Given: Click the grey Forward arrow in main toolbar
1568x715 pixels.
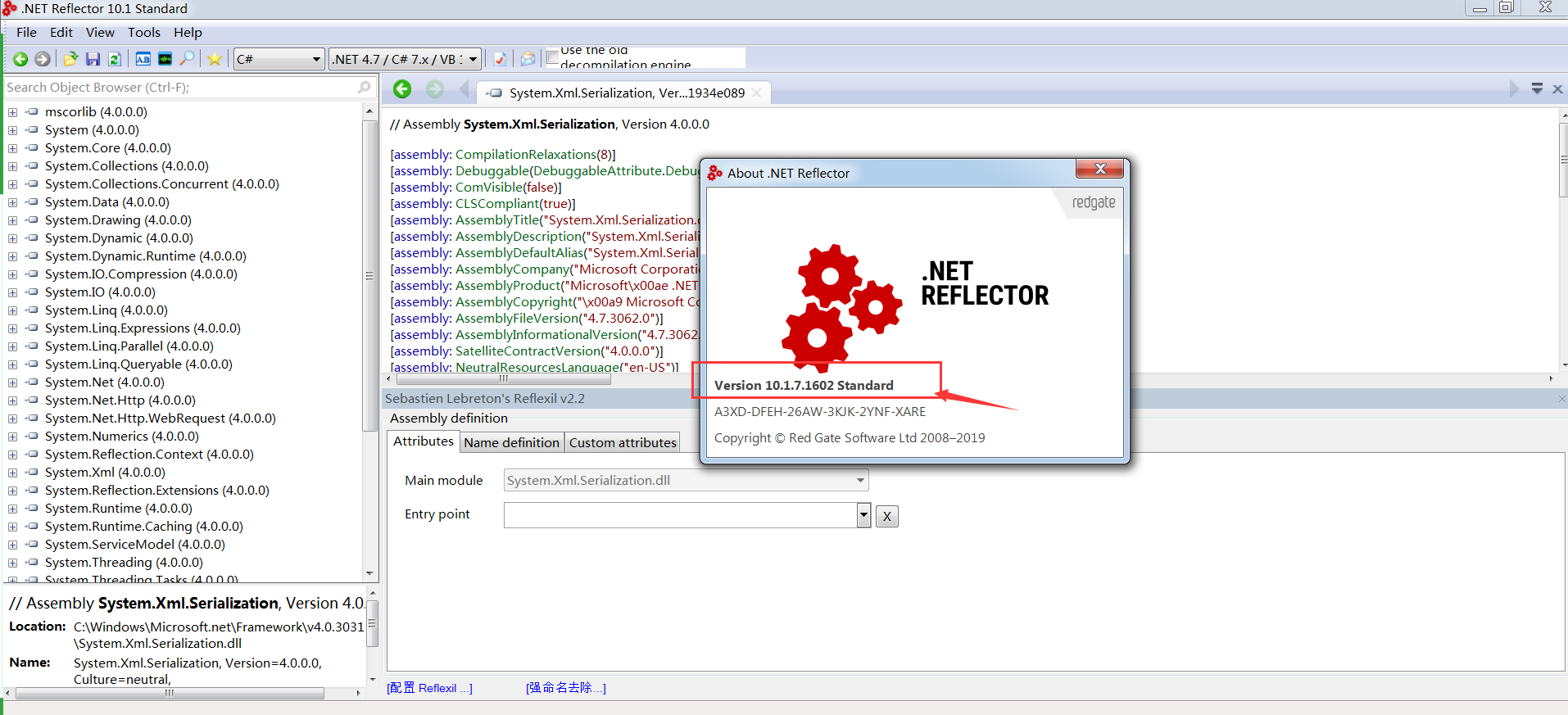Looking at the screenshot, I should tap(43, 59).
